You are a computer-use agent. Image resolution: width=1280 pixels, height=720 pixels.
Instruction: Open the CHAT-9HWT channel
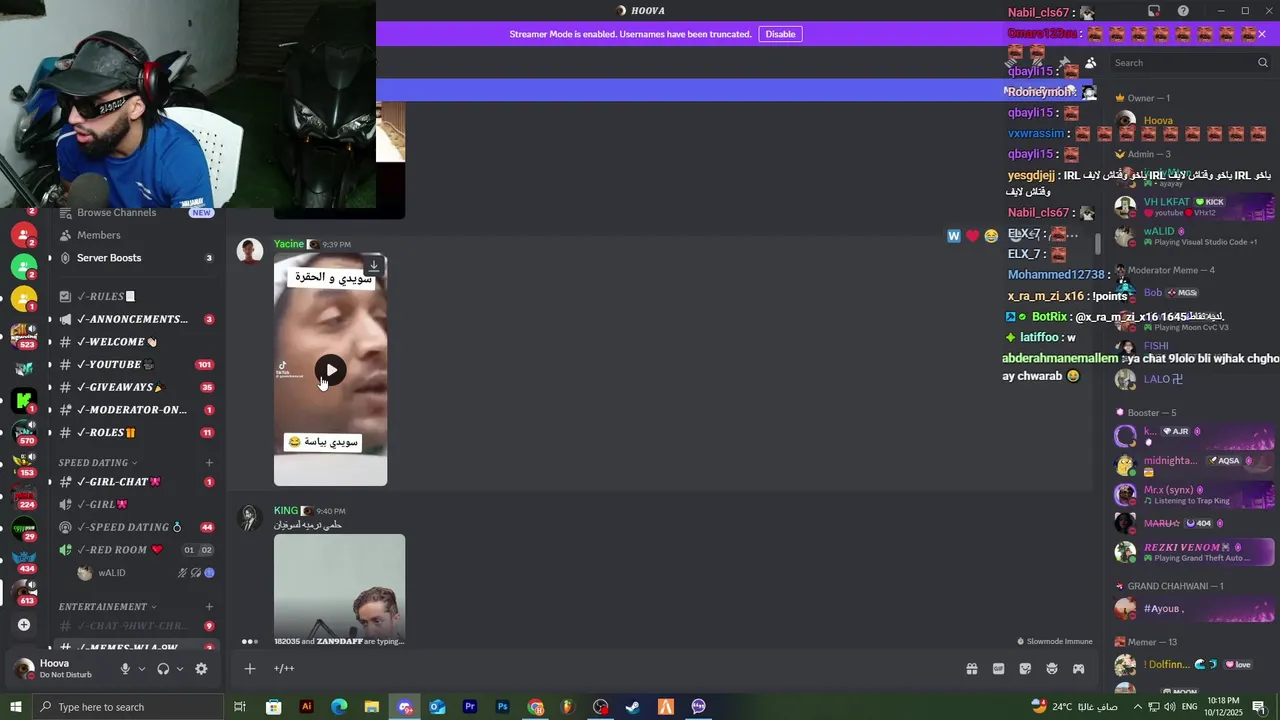click(135, 626)
